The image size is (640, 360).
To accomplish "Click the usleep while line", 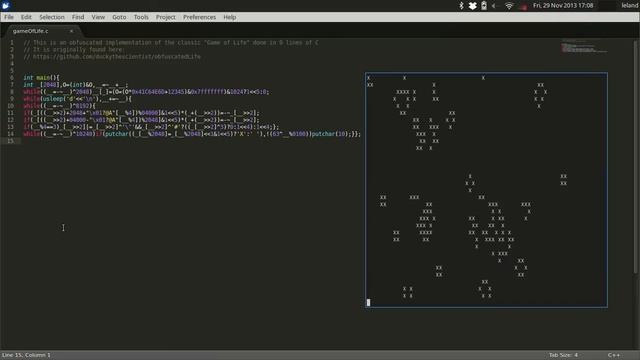I will point(77,99).
